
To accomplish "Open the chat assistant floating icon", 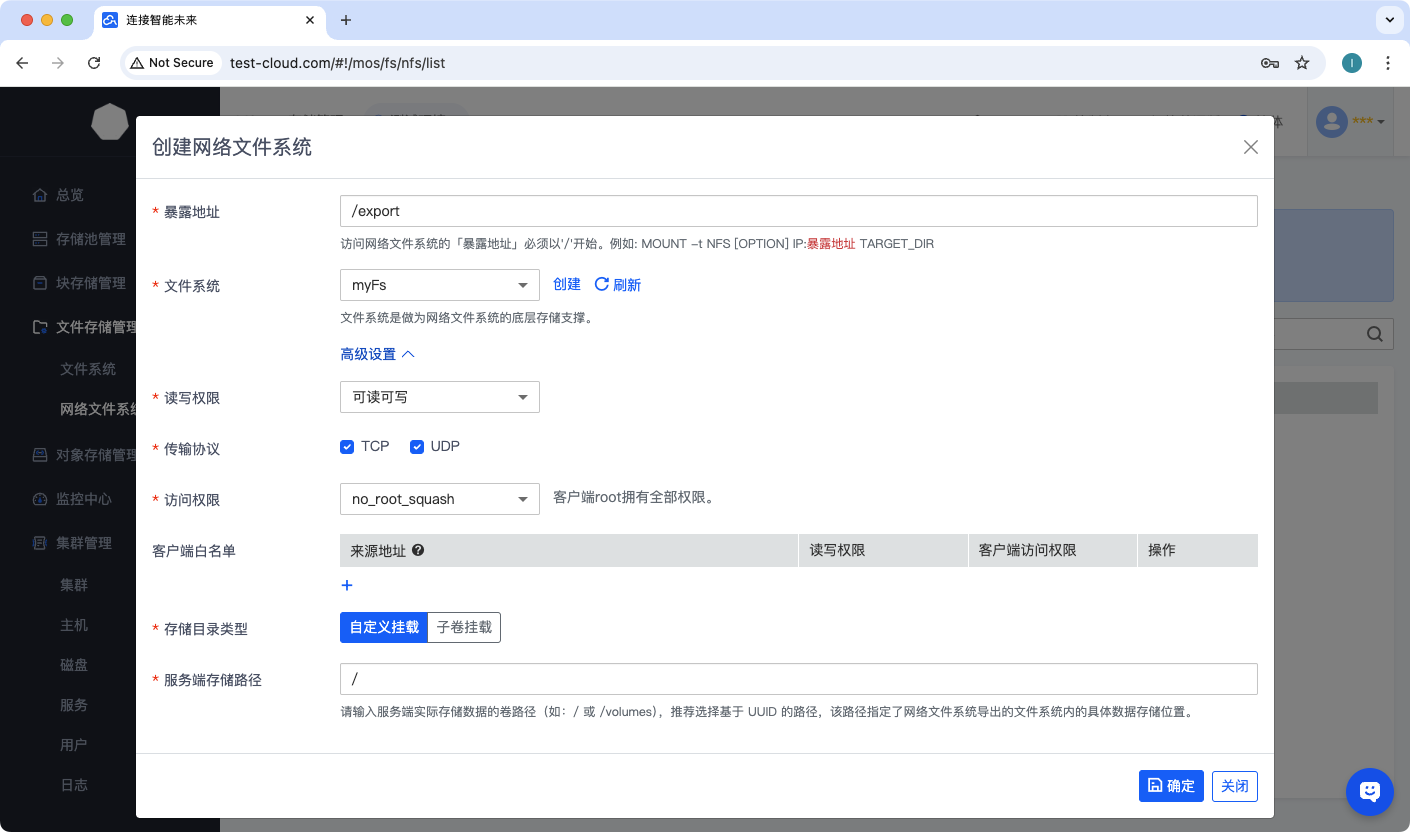I will click(x=1369, y=791).
